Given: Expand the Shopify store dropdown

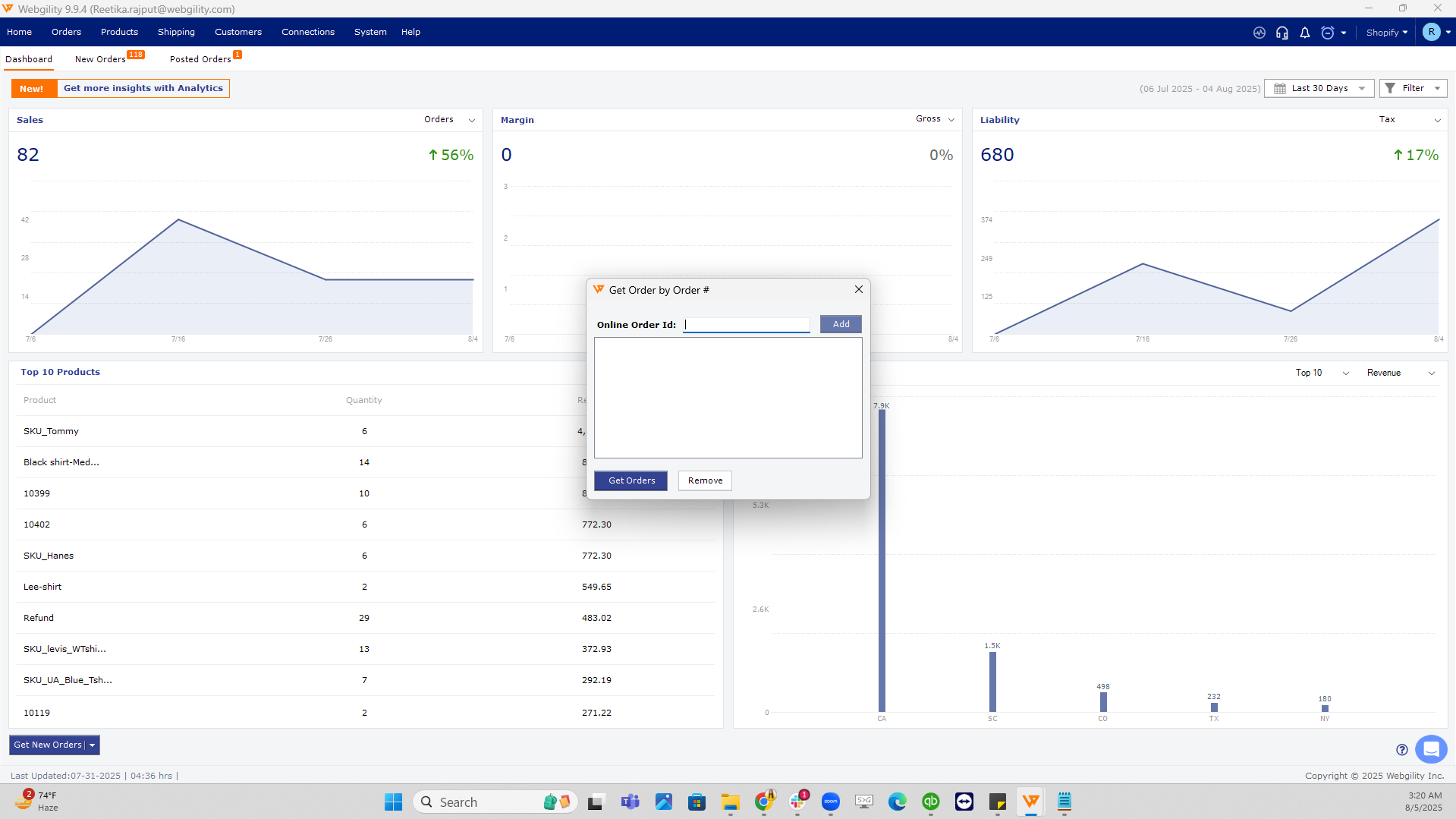Looking at the screenshot, I should pos(1387,33).
